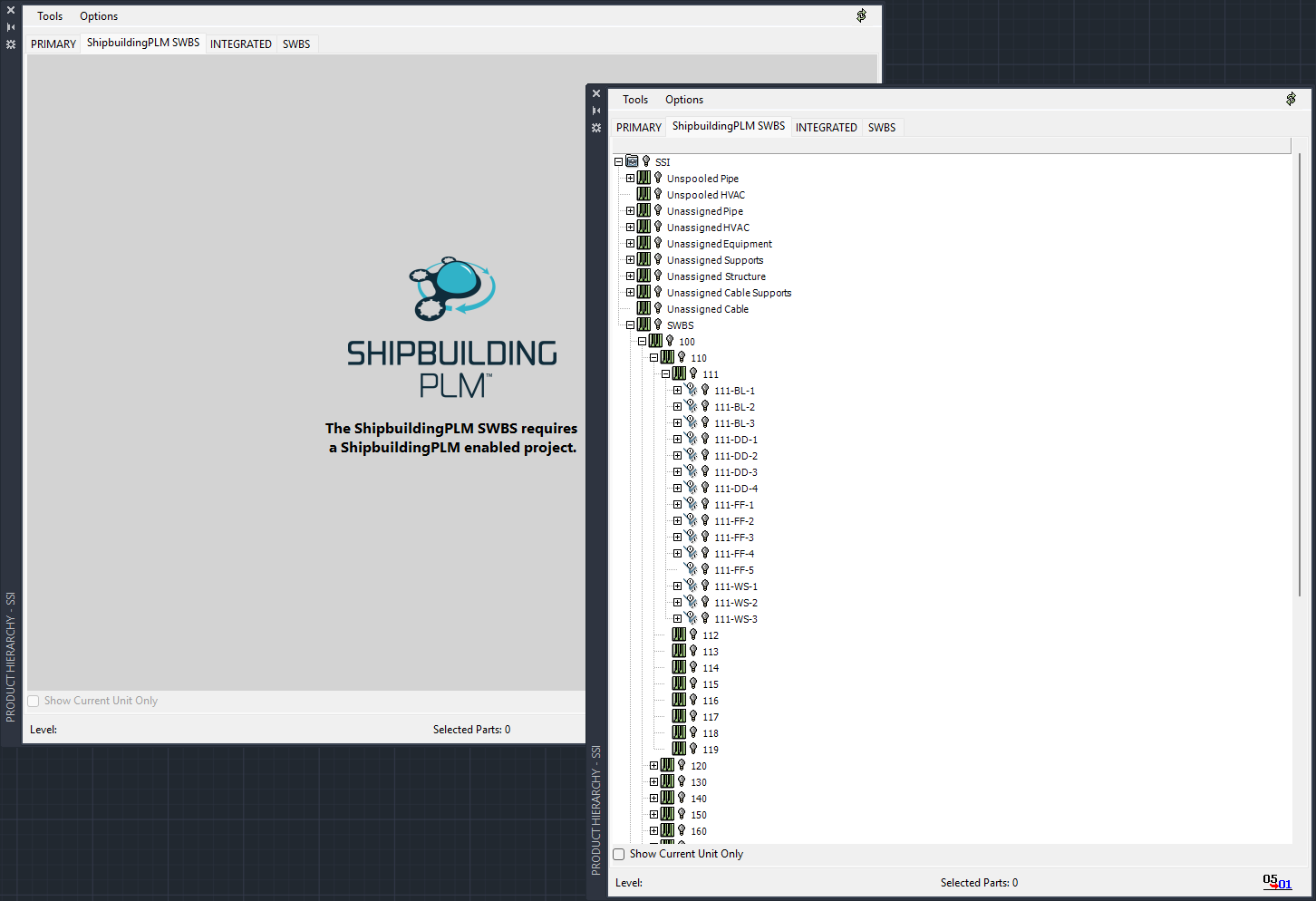Click the 05-01 renumber icon in status bar

[x=1277, y=882]
